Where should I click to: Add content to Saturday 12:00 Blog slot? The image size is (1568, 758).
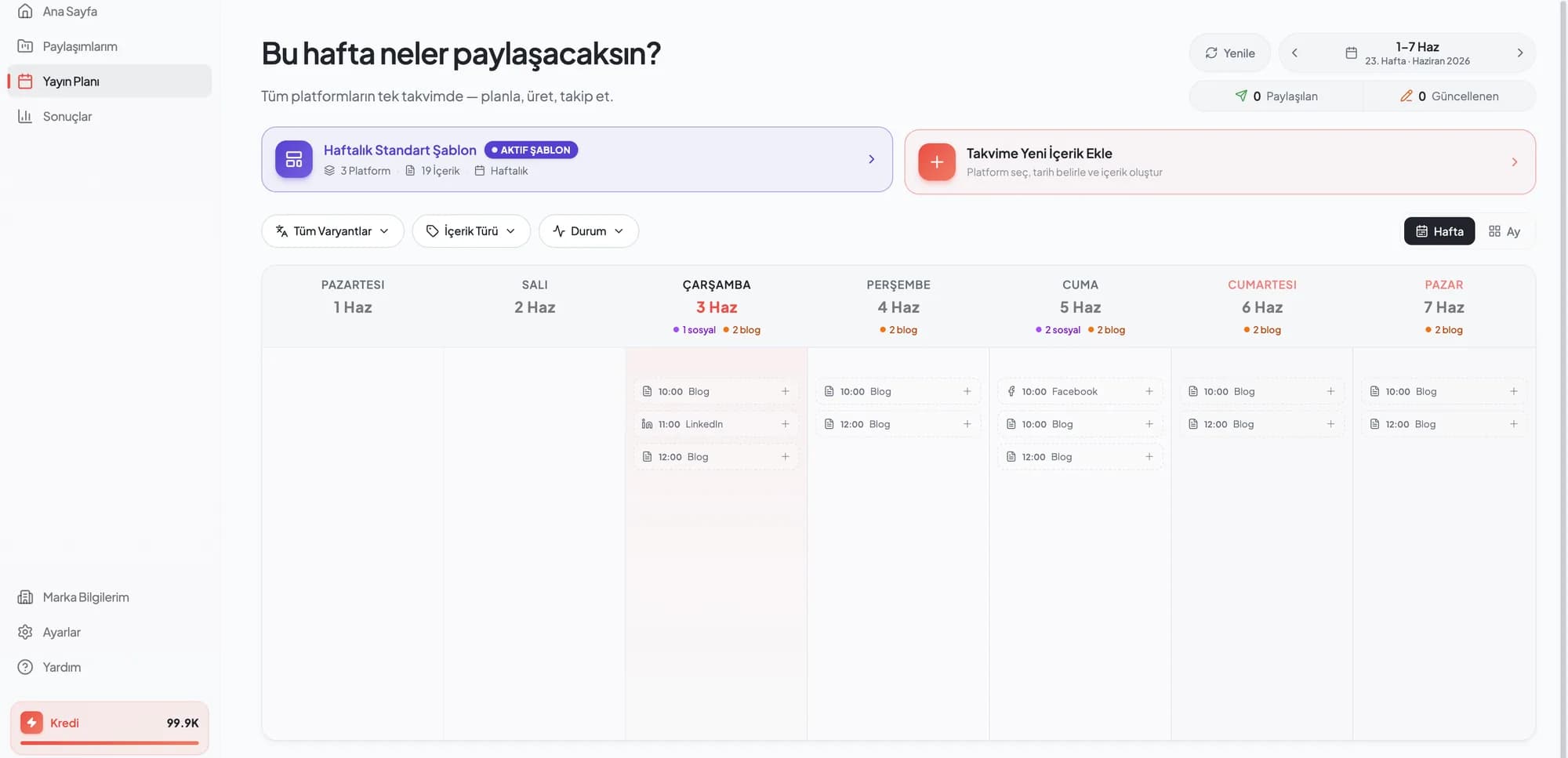1330,424
